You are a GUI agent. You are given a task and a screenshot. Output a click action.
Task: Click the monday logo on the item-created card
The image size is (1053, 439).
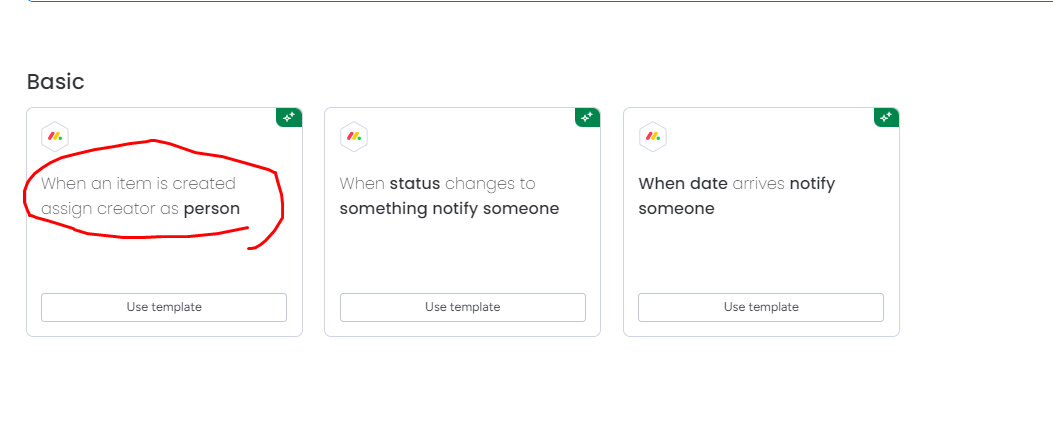(55, 137)
